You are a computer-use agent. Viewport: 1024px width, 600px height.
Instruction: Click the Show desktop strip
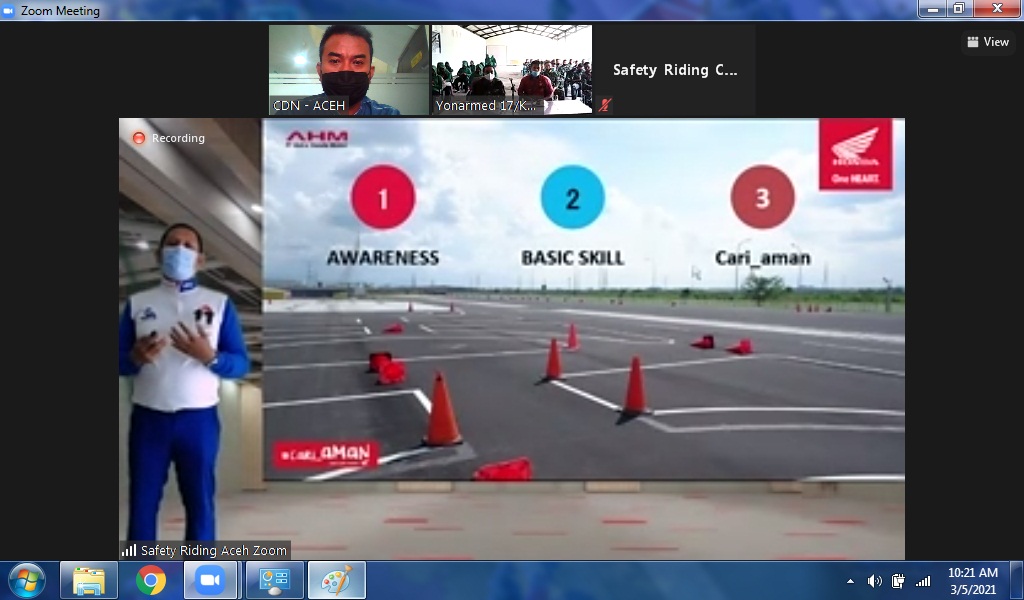pos(1017,580)
